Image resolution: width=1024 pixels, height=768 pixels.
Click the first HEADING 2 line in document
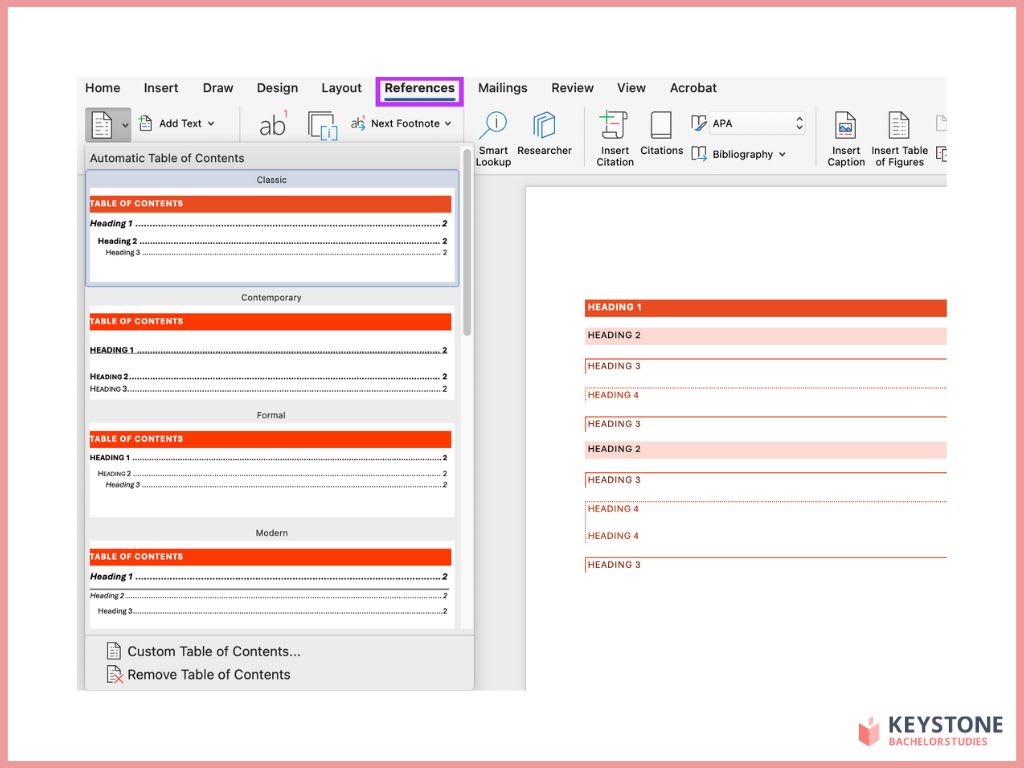pyautogui.click(x=765, y=336)
